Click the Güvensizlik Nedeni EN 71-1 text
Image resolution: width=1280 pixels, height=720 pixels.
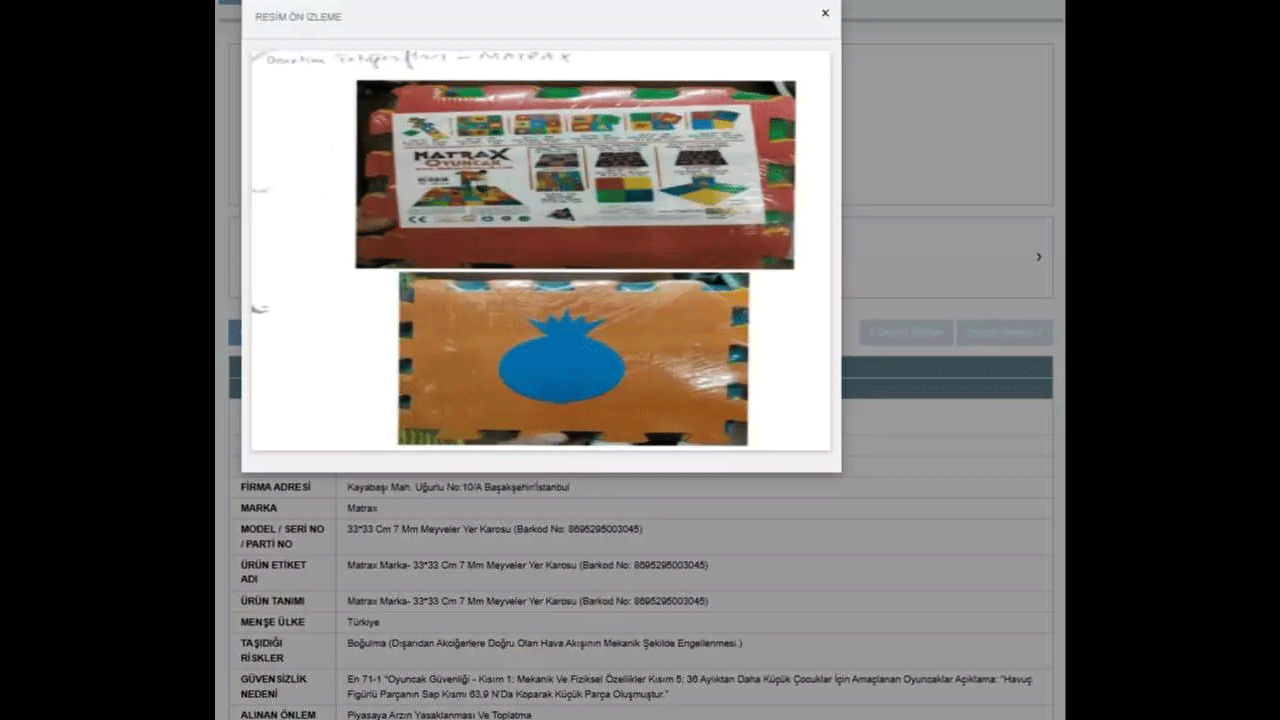pos(689,686)
